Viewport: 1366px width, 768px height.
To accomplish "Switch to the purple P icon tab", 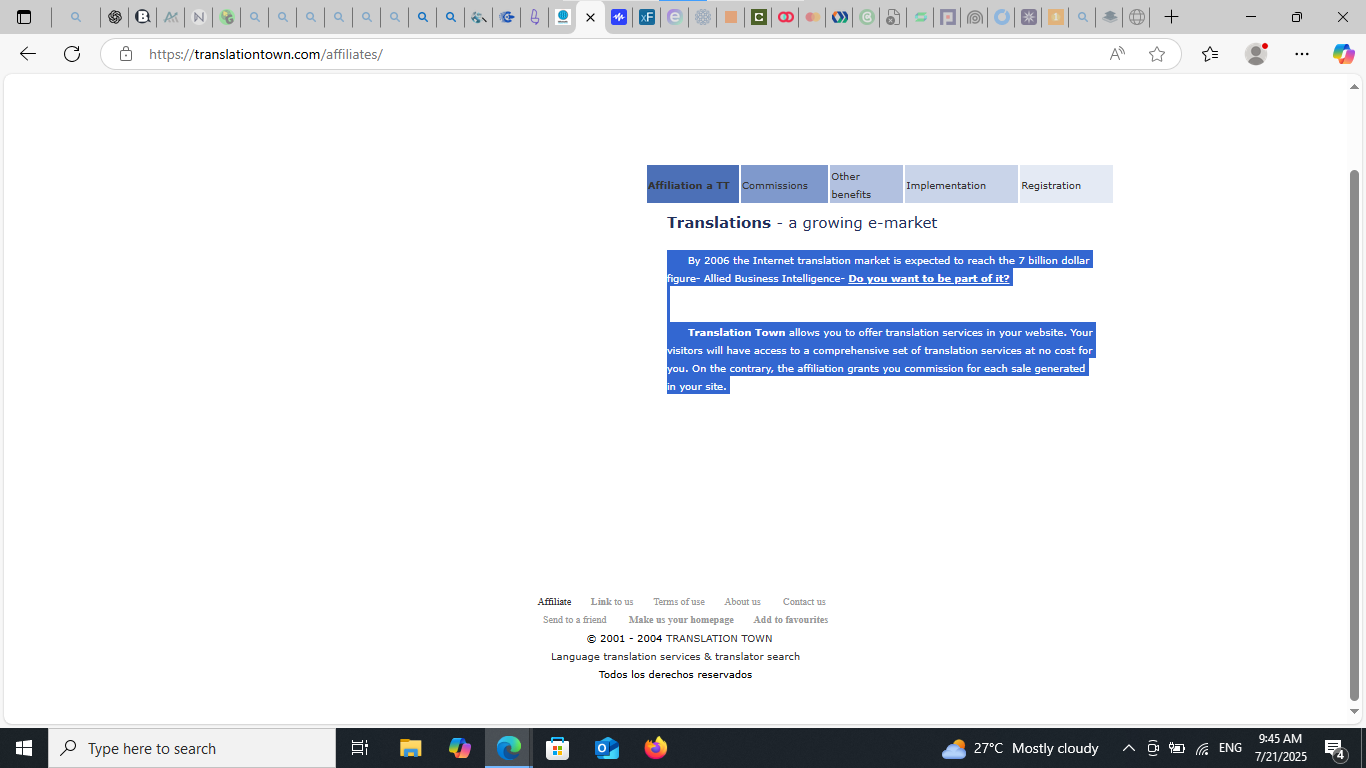I will [x=947, y=17].
